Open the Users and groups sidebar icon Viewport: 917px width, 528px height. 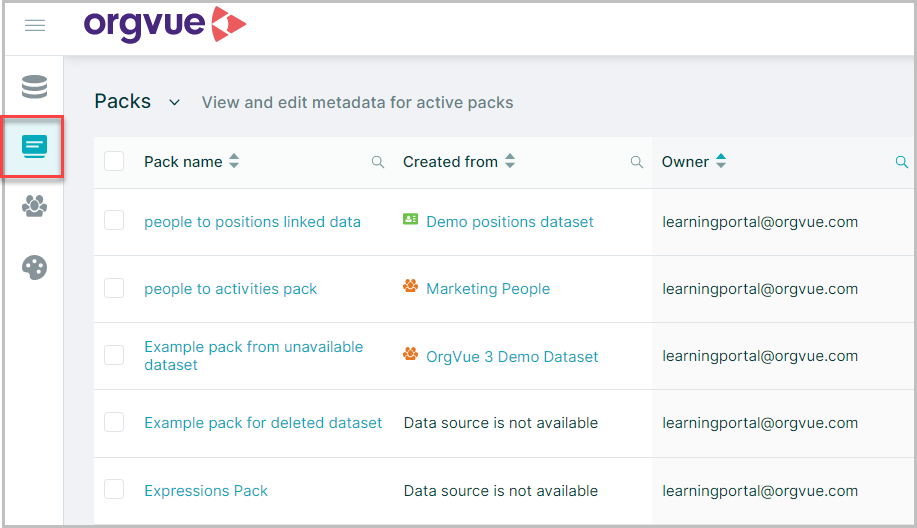pos(35,206)
